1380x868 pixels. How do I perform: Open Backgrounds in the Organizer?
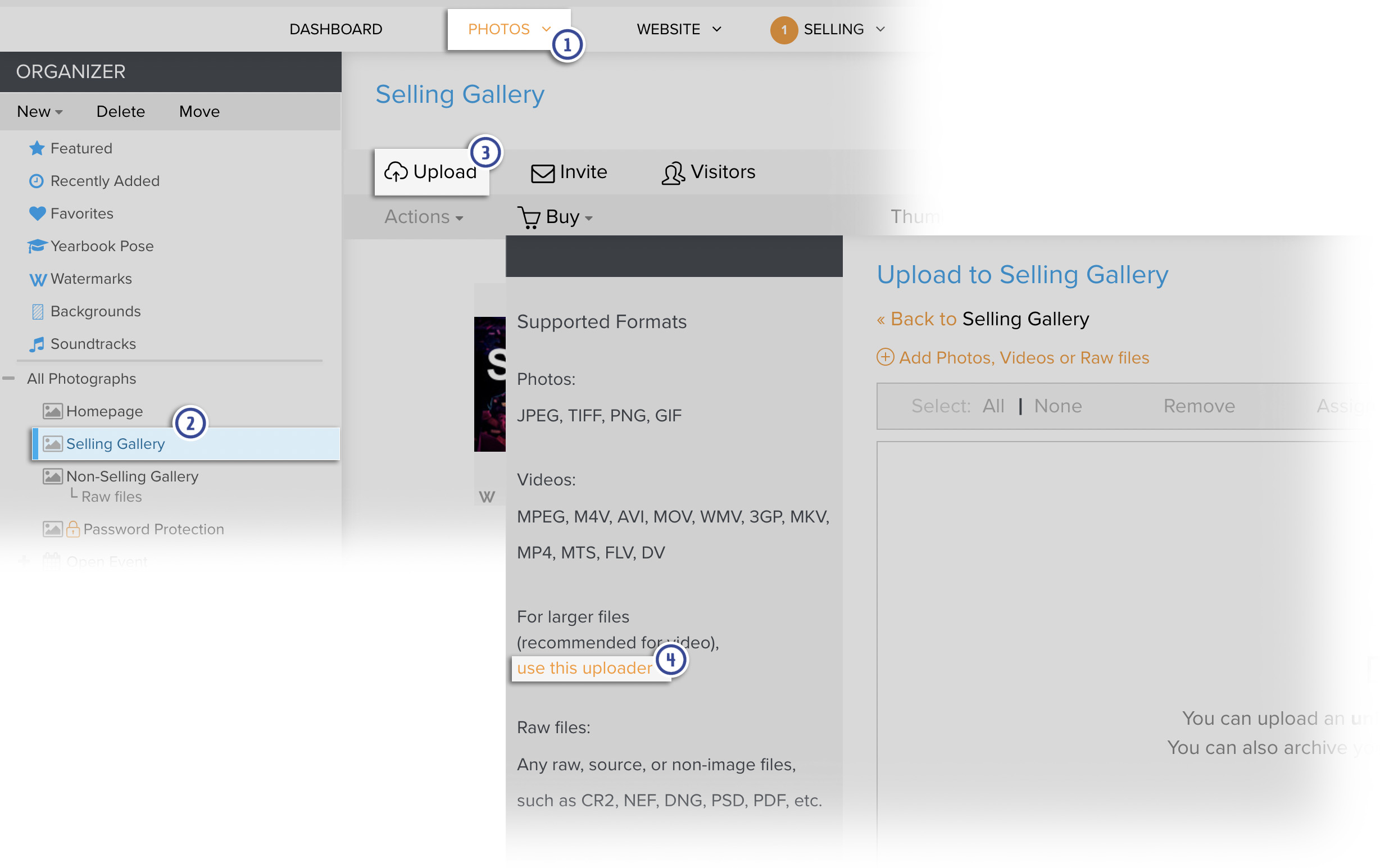[x=96, y=312]
